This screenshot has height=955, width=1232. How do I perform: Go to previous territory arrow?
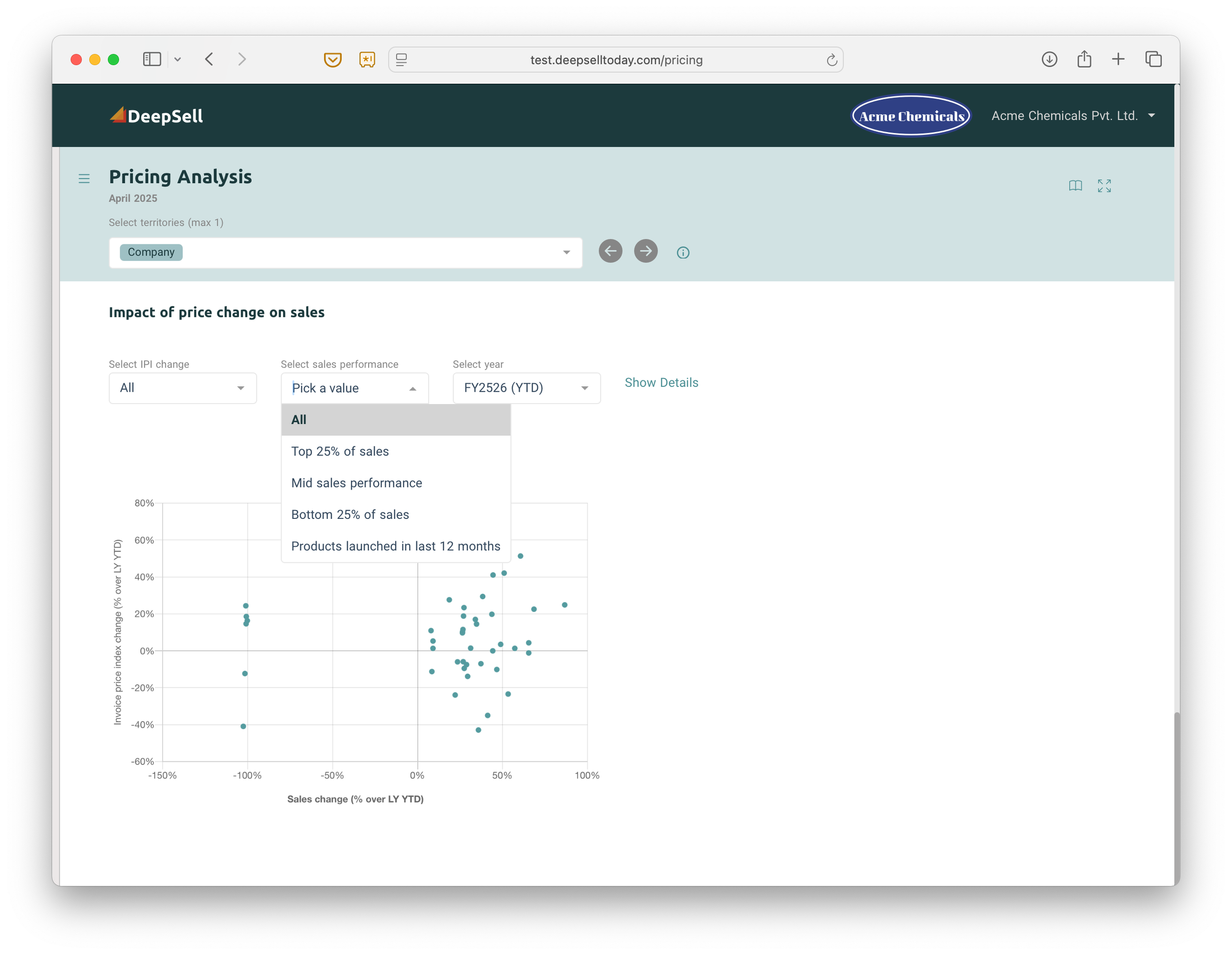[610, 251]
